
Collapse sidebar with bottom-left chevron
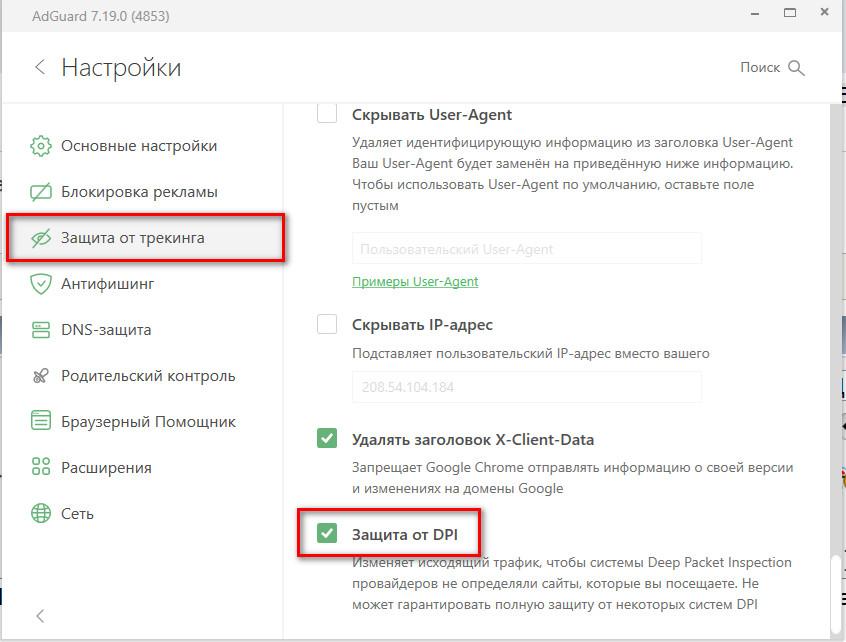pyautogui.click(x=40, y=616)
